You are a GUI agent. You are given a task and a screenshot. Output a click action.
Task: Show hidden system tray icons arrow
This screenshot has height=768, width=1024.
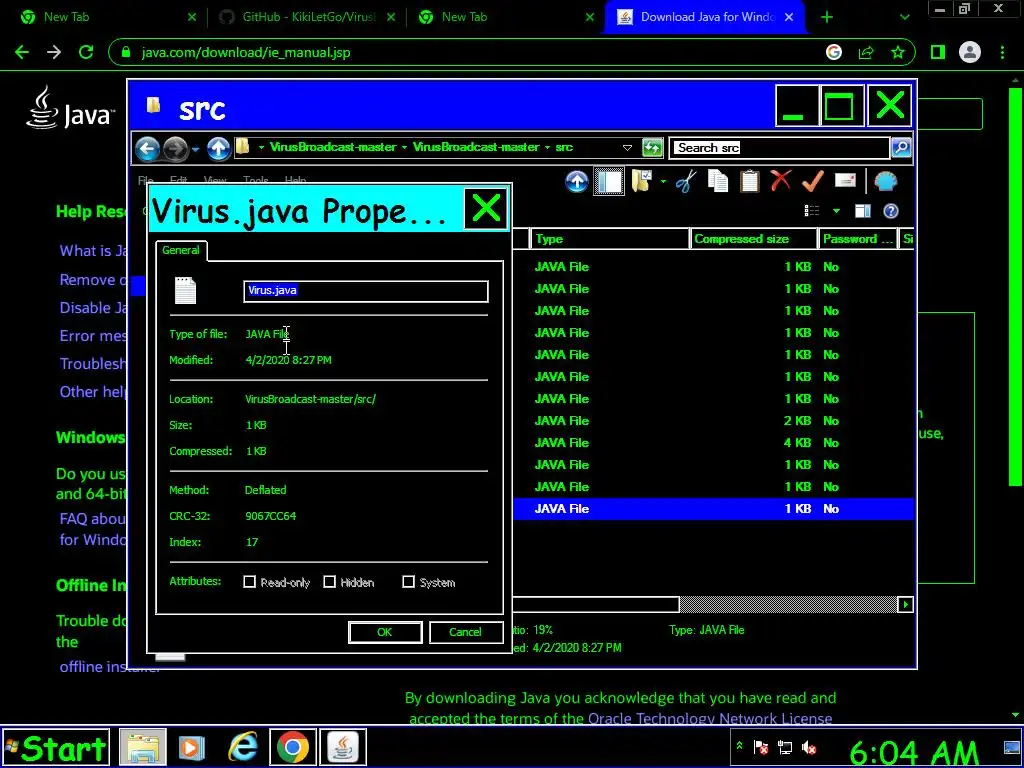(x=739, y=745)
